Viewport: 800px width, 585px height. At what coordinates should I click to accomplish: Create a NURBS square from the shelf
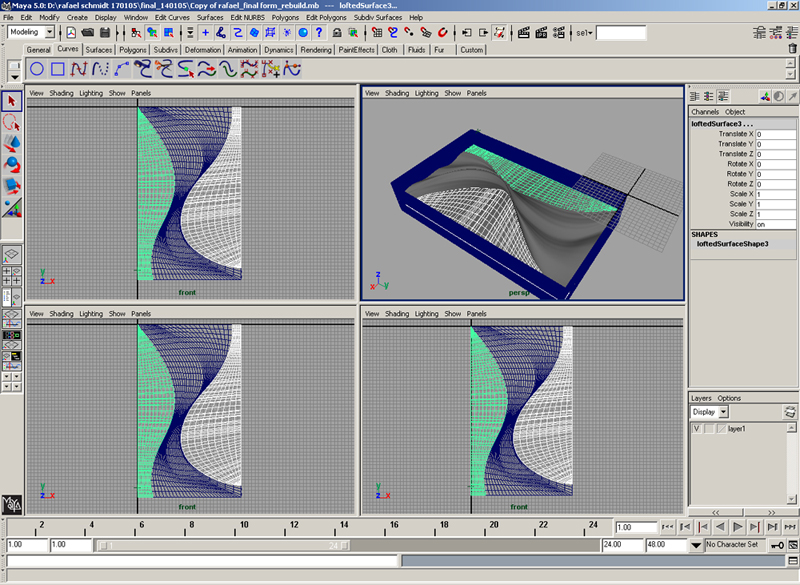point(58,69)
